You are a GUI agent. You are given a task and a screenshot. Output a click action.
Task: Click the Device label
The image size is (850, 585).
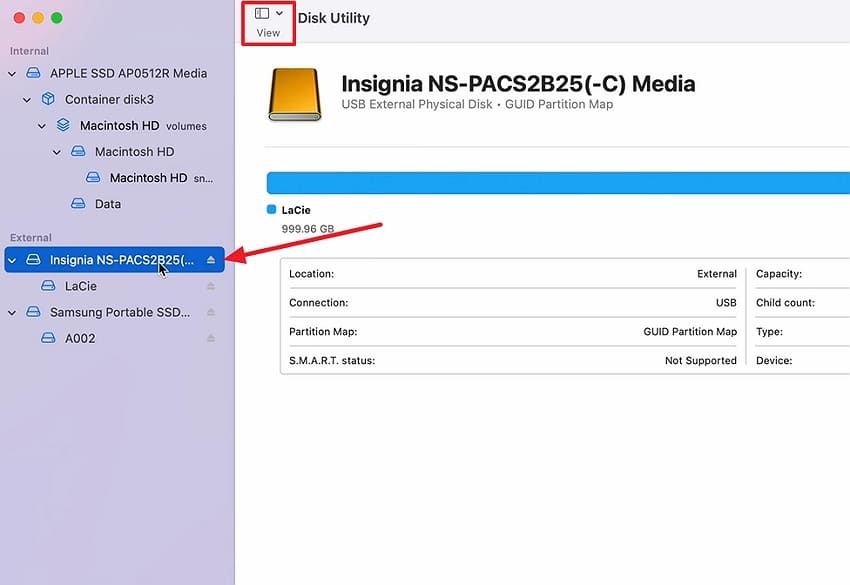(x=774, y=361)
